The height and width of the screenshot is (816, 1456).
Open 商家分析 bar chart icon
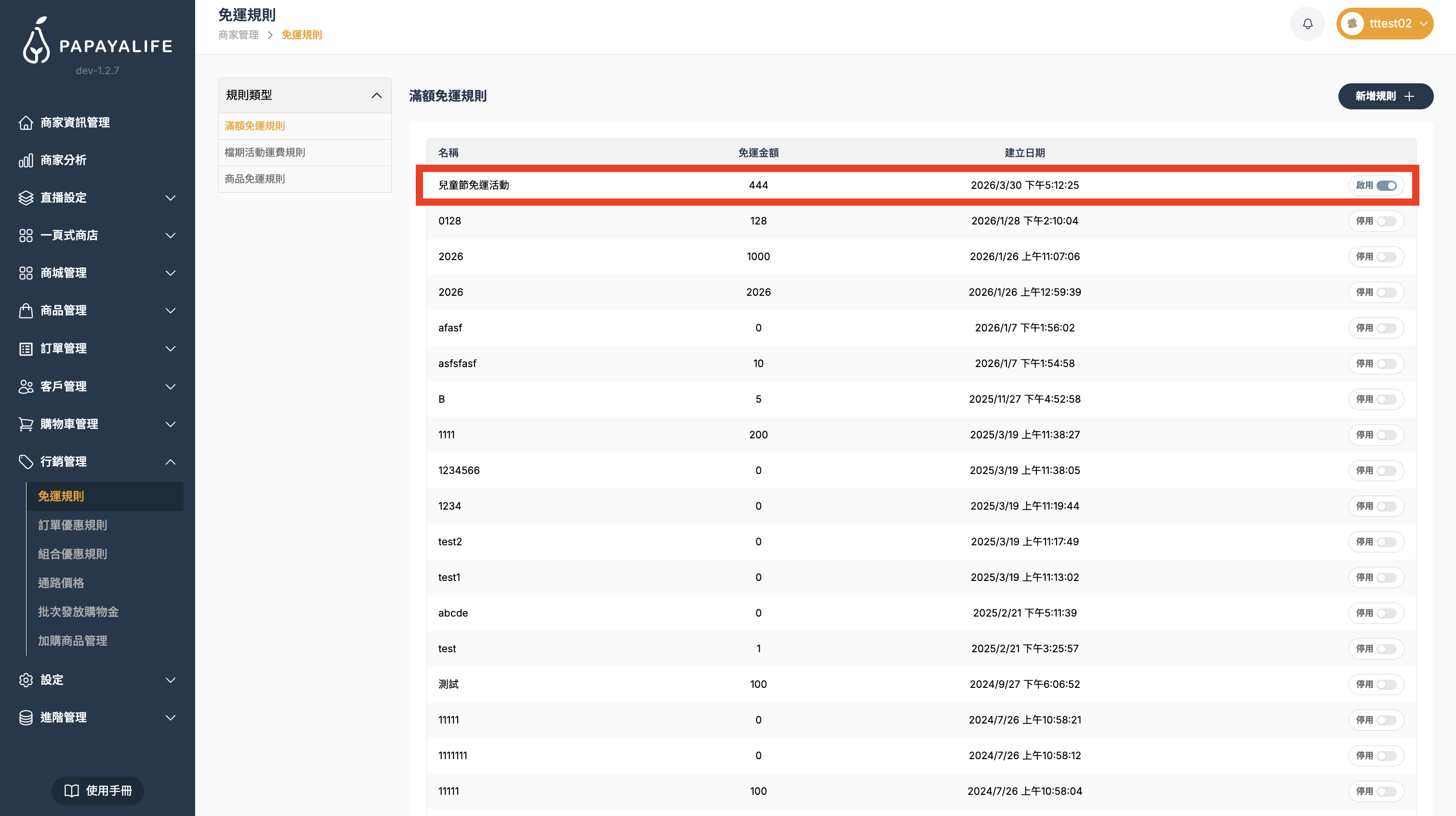click(26, 160)
